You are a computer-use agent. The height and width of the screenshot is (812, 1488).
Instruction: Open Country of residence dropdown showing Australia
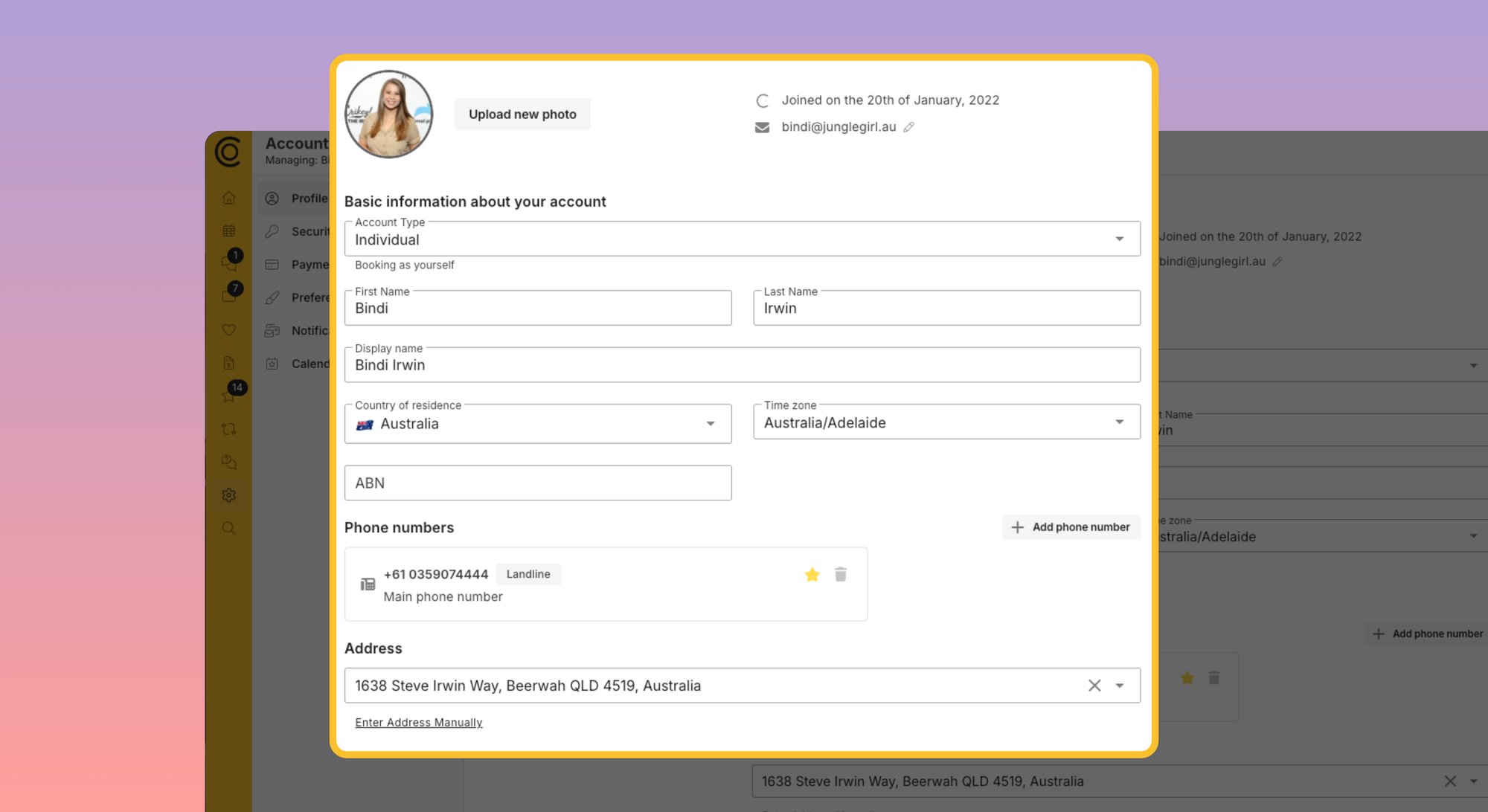[538, 424]
